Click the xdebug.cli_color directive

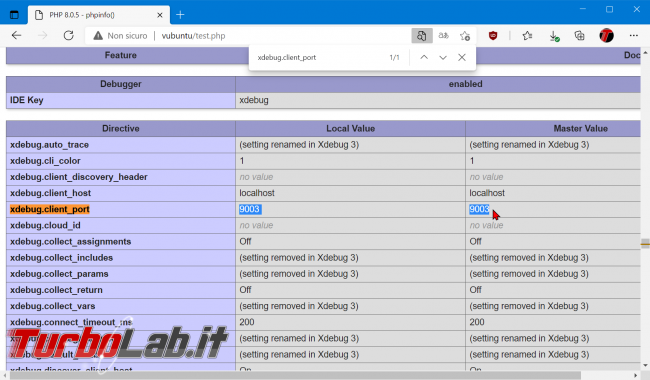click(x=45, y=161)
